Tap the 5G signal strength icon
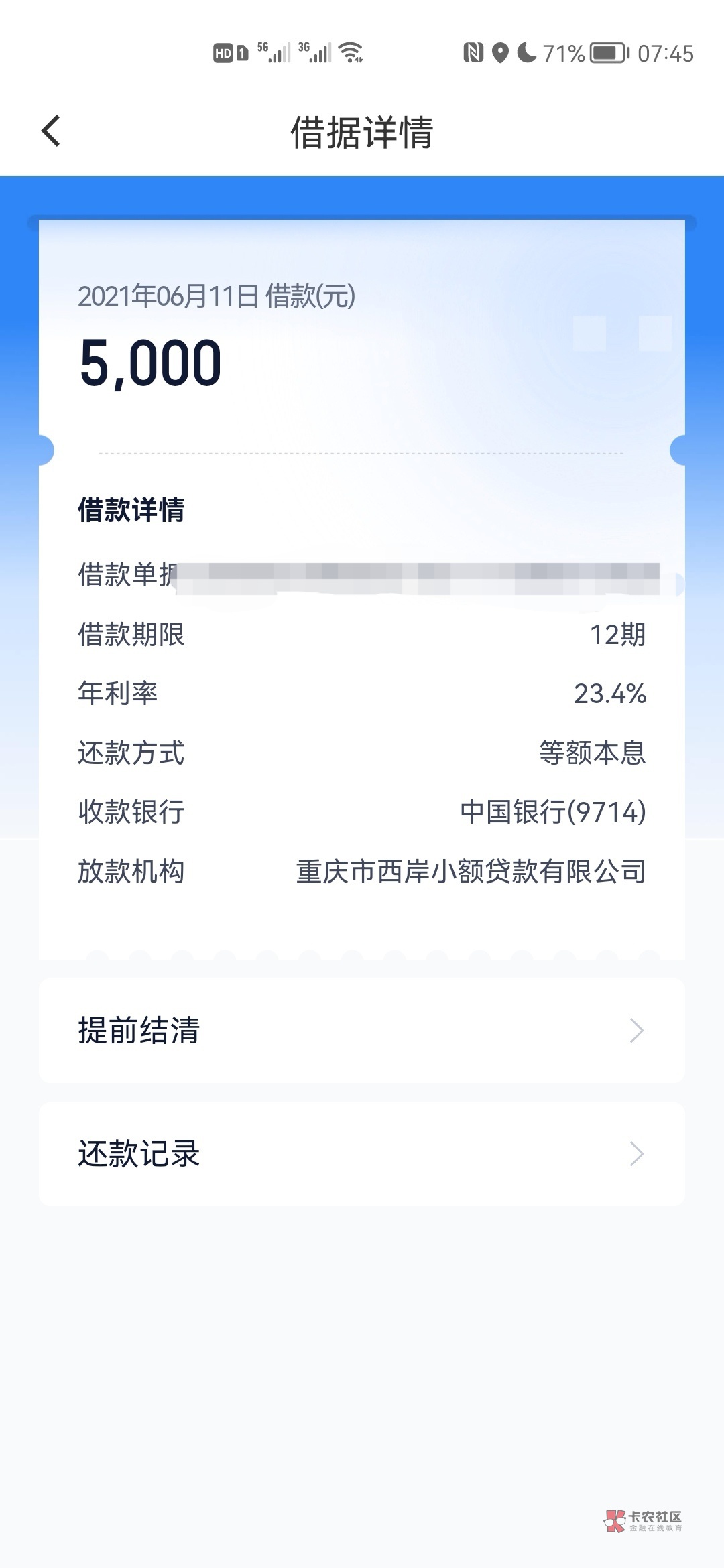This screenshot has height=1568, width=724. point(274,52)
